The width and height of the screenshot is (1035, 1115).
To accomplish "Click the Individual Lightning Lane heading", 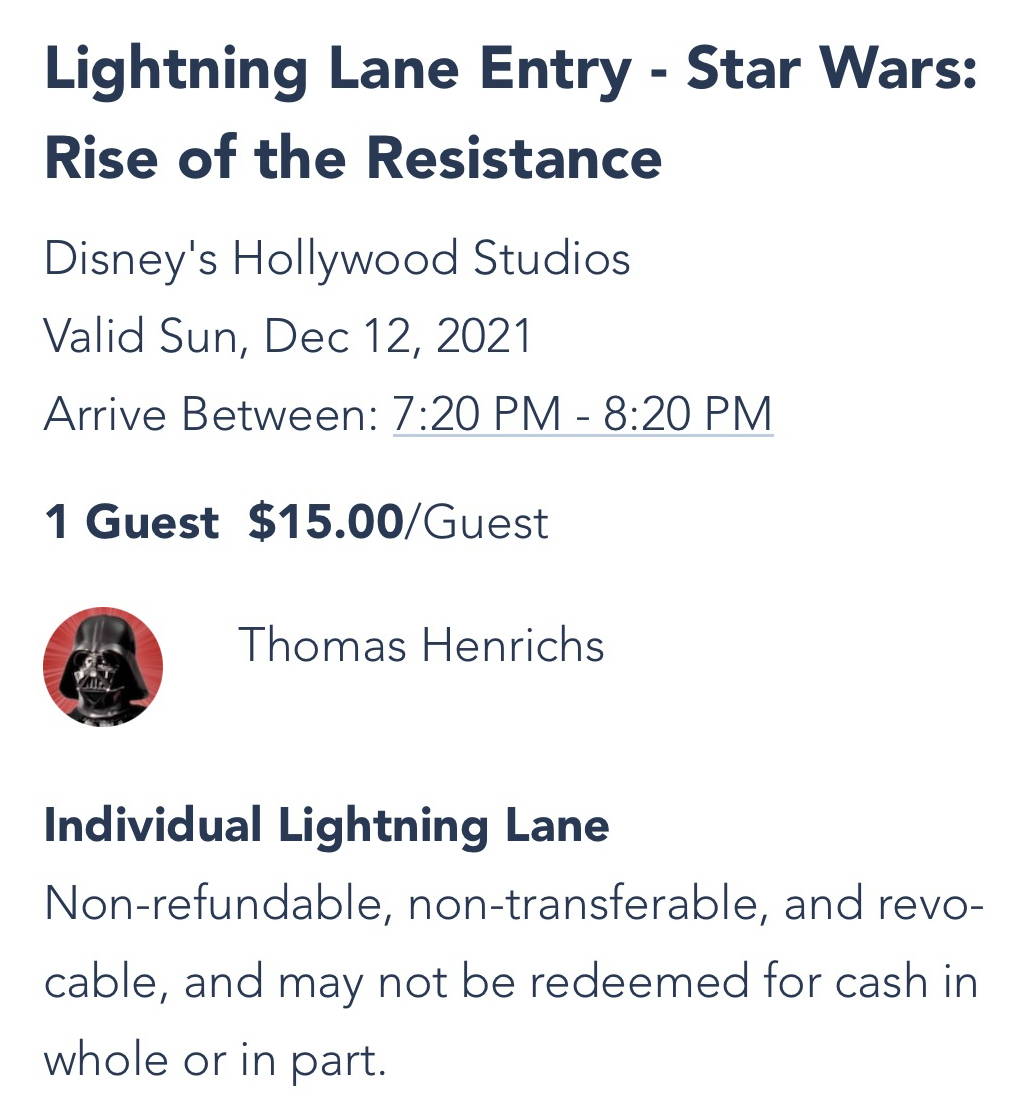I will [326, 826].
